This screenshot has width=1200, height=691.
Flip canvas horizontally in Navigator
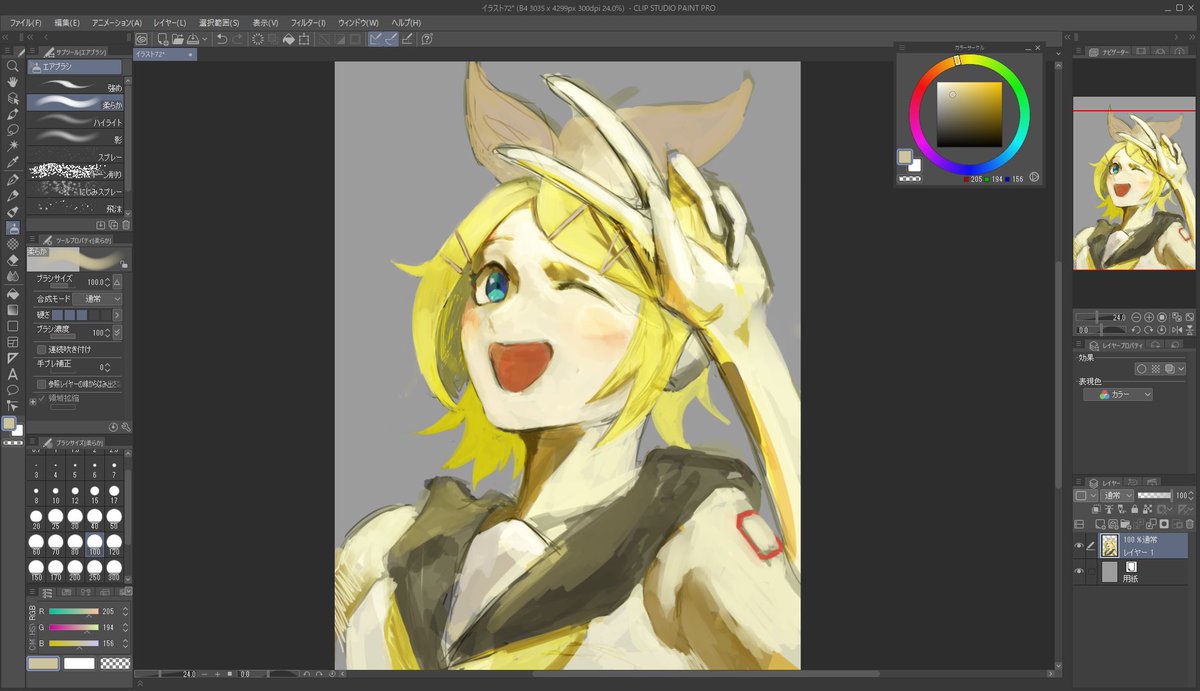click(1175, 329)
